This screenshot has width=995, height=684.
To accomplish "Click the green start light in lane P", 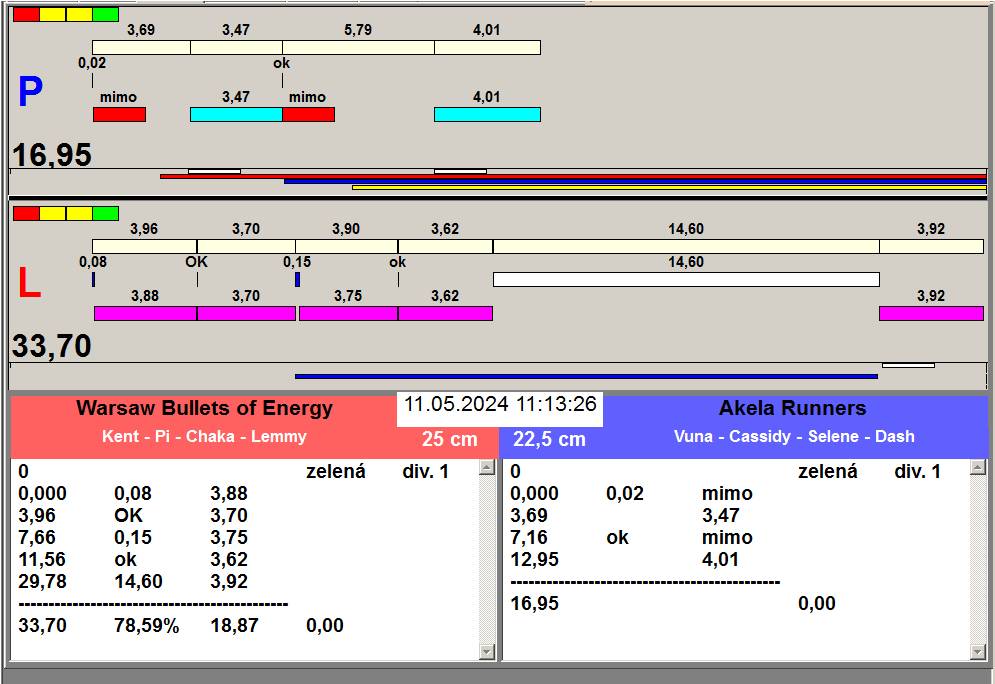I will (105, 14).
